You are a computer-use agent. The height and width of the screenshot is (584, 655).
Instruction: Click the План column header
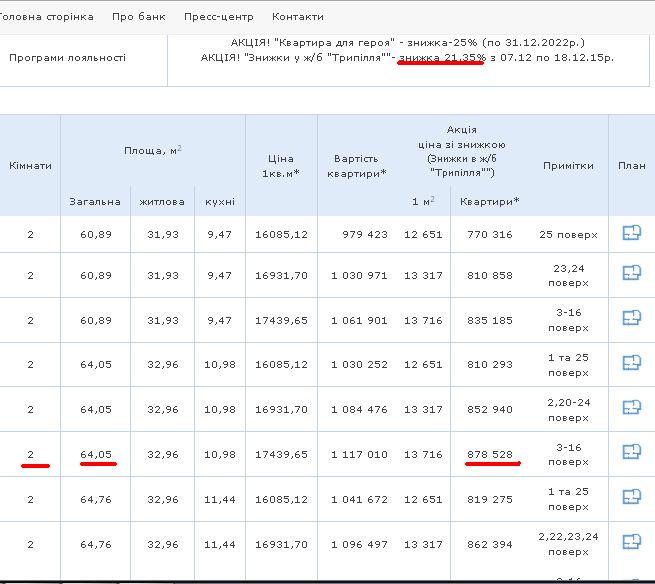[632, 166]
